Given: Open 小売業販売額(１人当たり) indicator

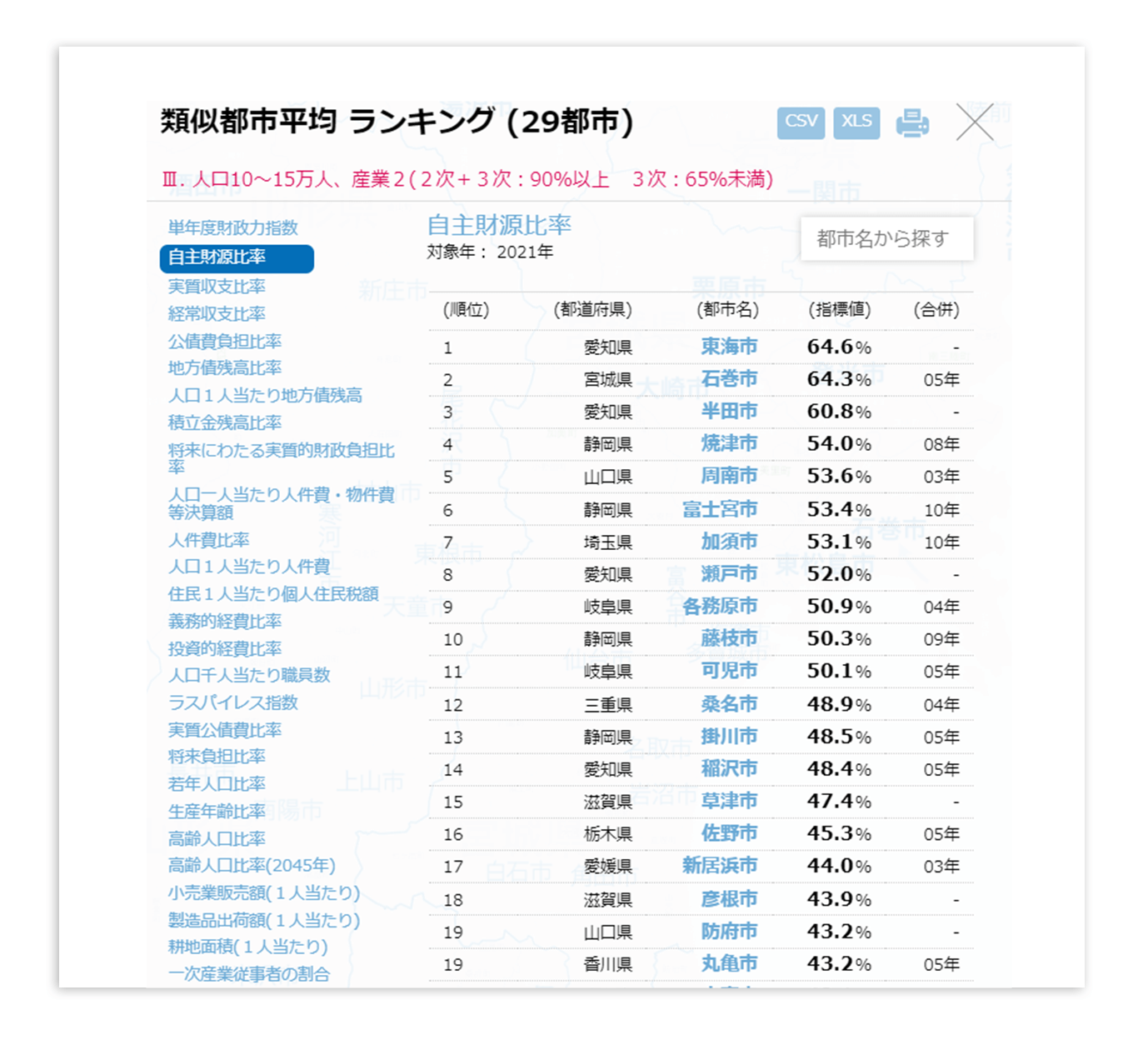Looking at the screenshot, I should [x=264, y=893].
